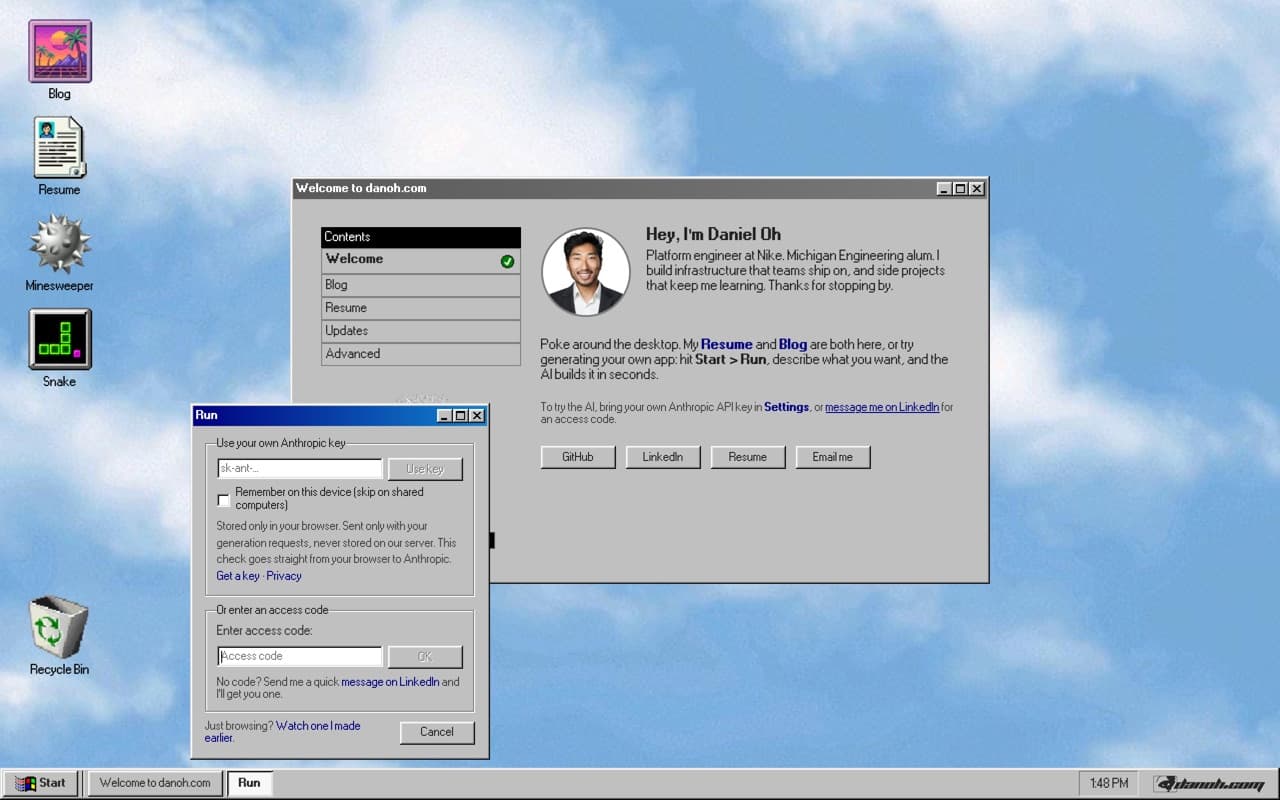Click the Access code input field
Screen dimensions: 1280x800
[300, 656]
